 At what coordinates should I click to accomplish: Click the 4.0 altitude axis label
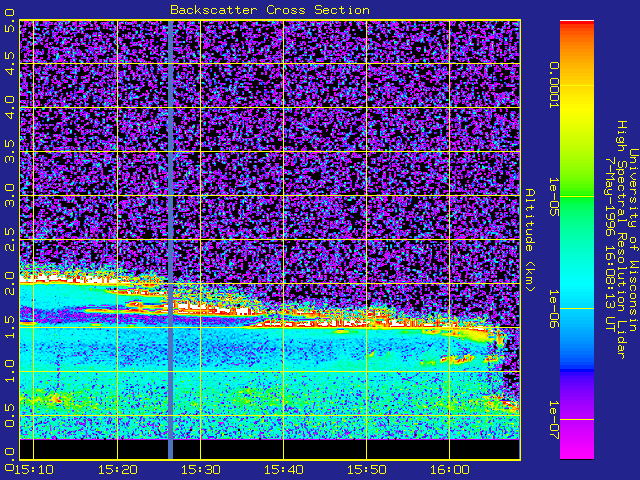(x=9, y=107)
